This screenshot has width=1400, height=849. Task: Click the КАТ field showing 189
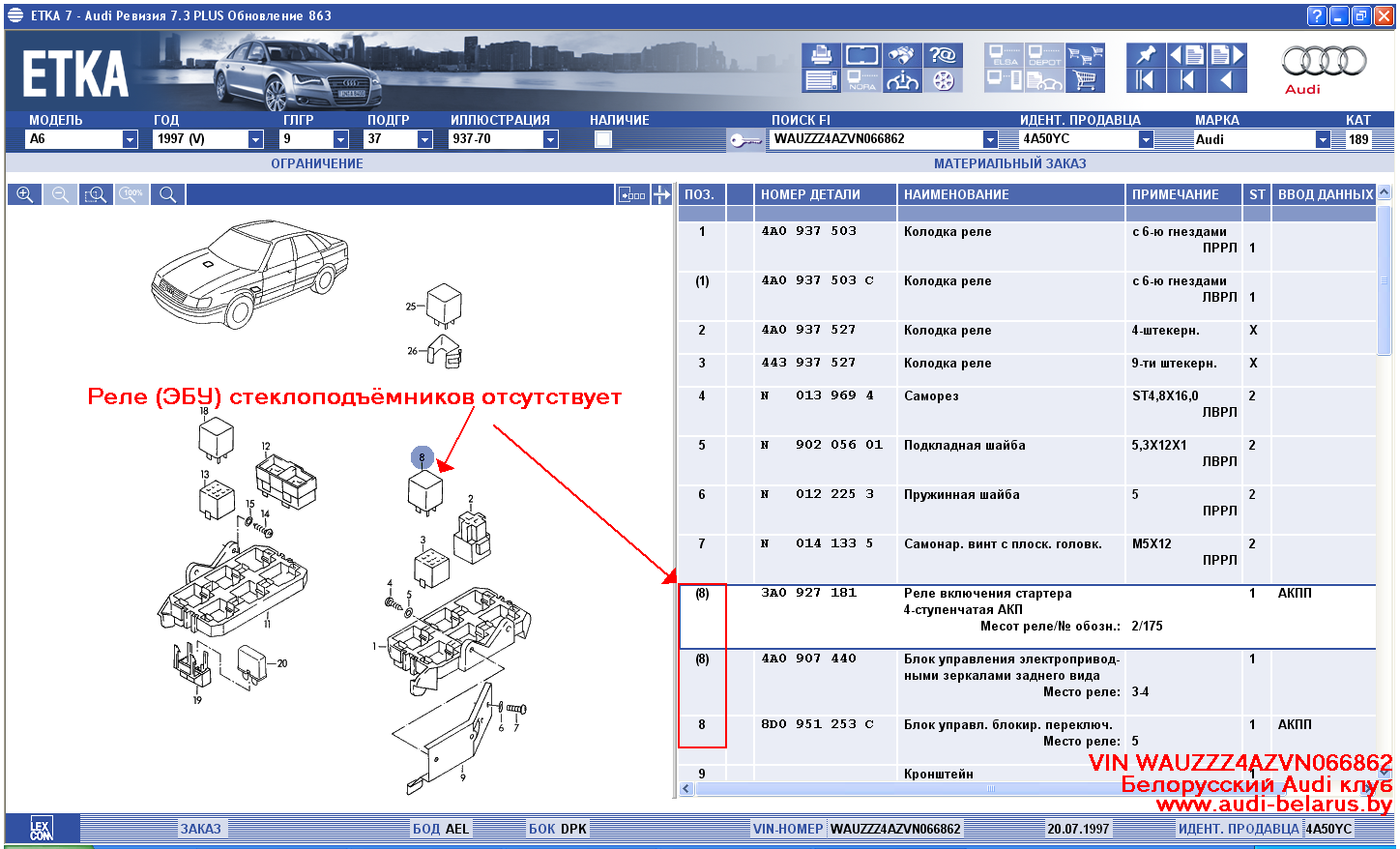(x=1358, y=139)
